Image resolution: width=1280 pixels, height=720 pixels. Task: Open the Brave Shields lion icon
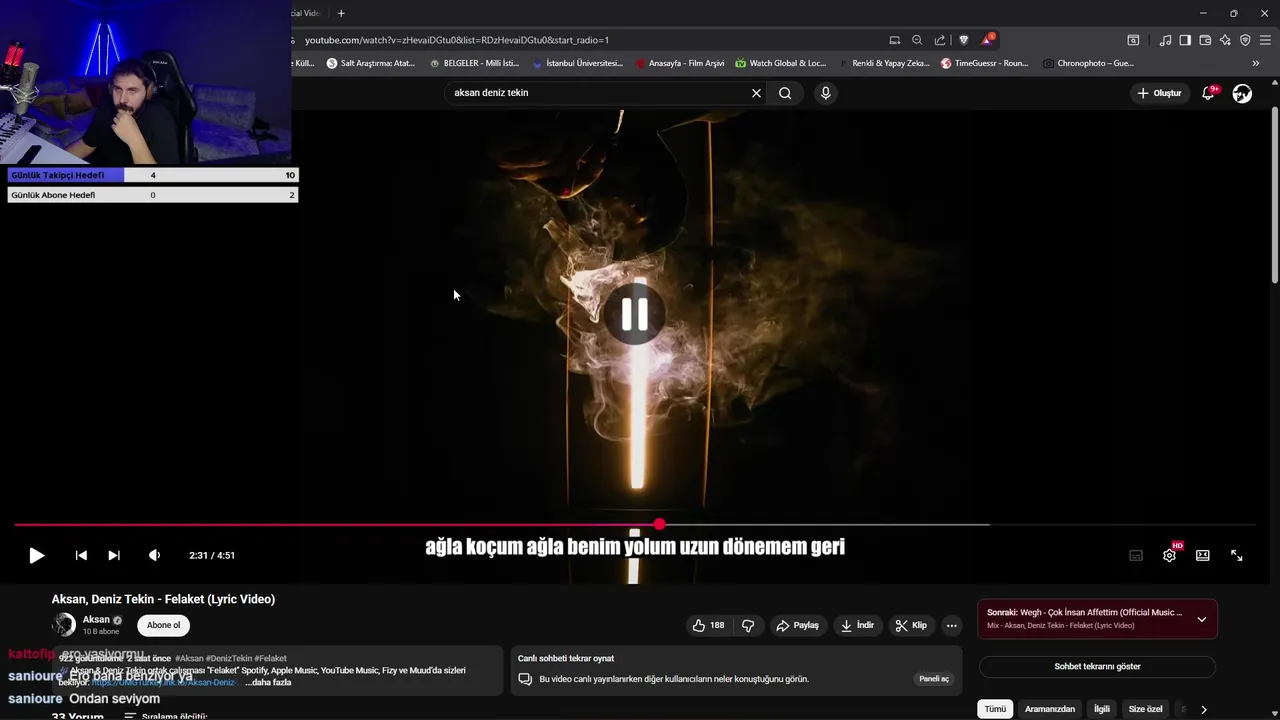pyautogui.click(x=964, y=40)
